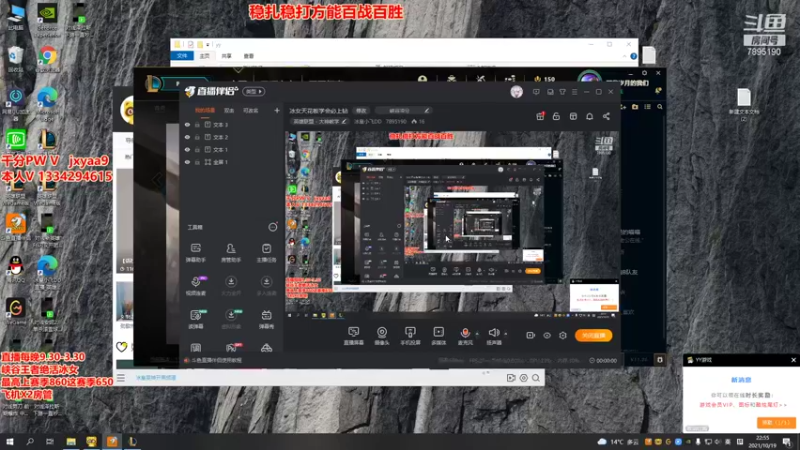Open the layout box icon in top toolbar
The image size is (800, 450).
tap(573, 116)
